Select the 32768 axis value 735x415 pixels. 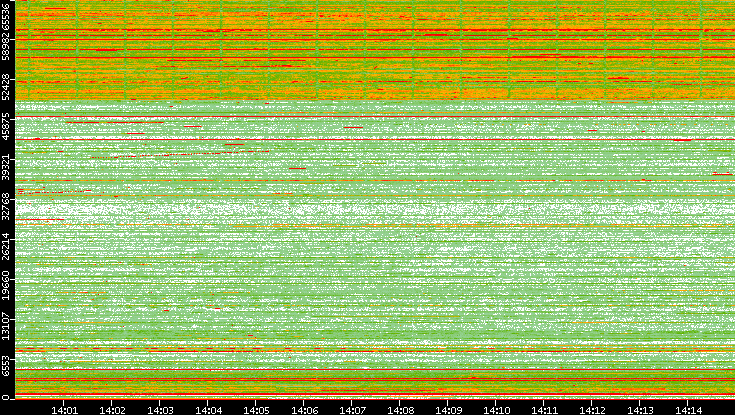5,205
